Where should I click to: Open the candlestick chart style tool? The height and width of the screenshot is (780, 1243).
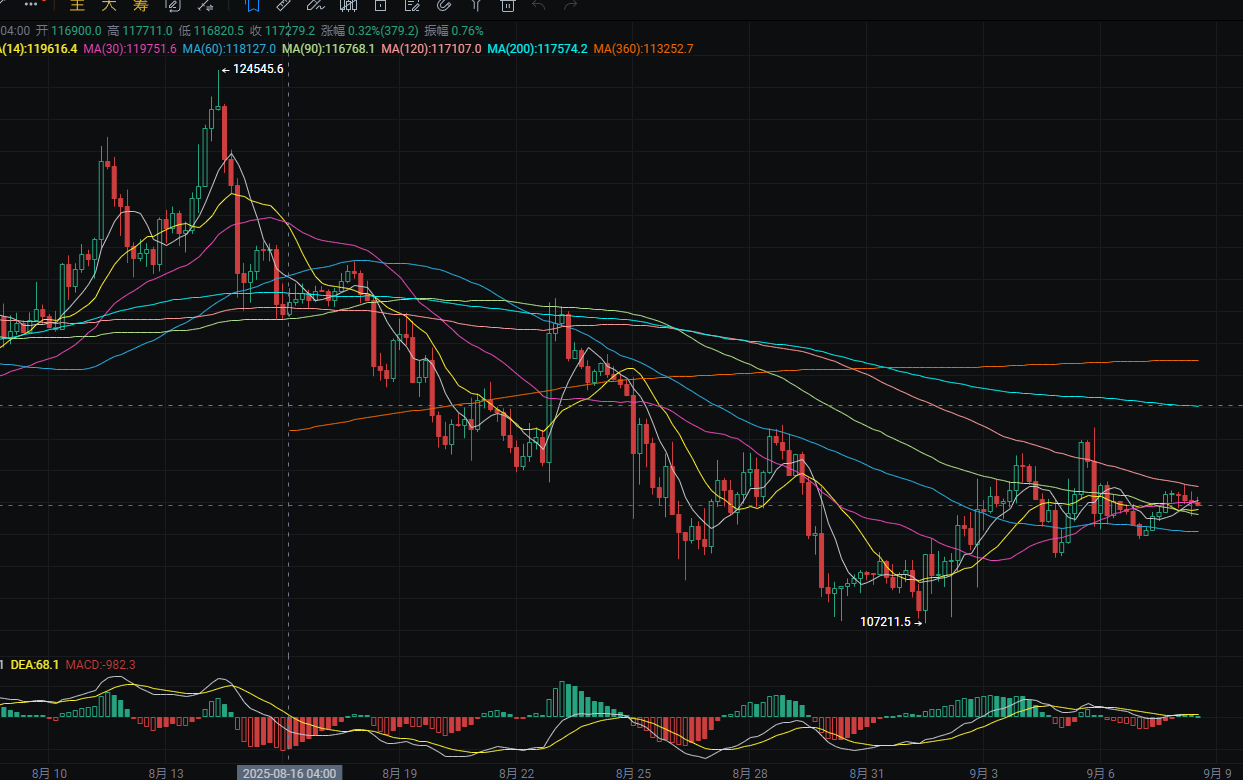[x=348, y=6]
